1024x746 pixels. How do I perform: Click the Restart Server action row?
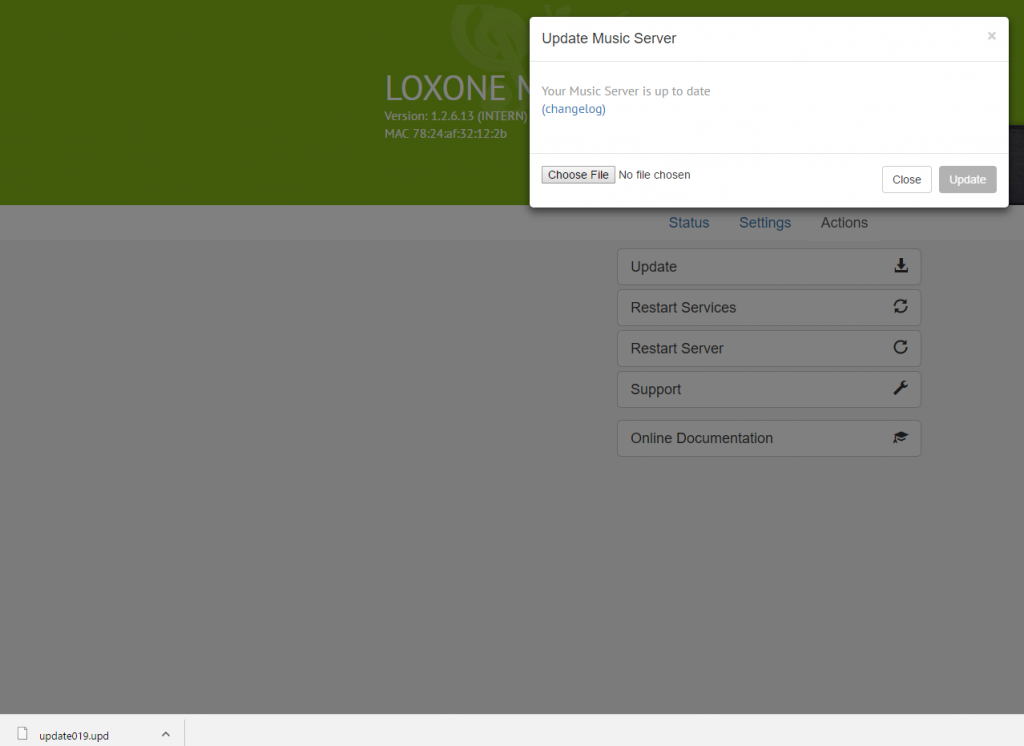[x=768, y=348]
